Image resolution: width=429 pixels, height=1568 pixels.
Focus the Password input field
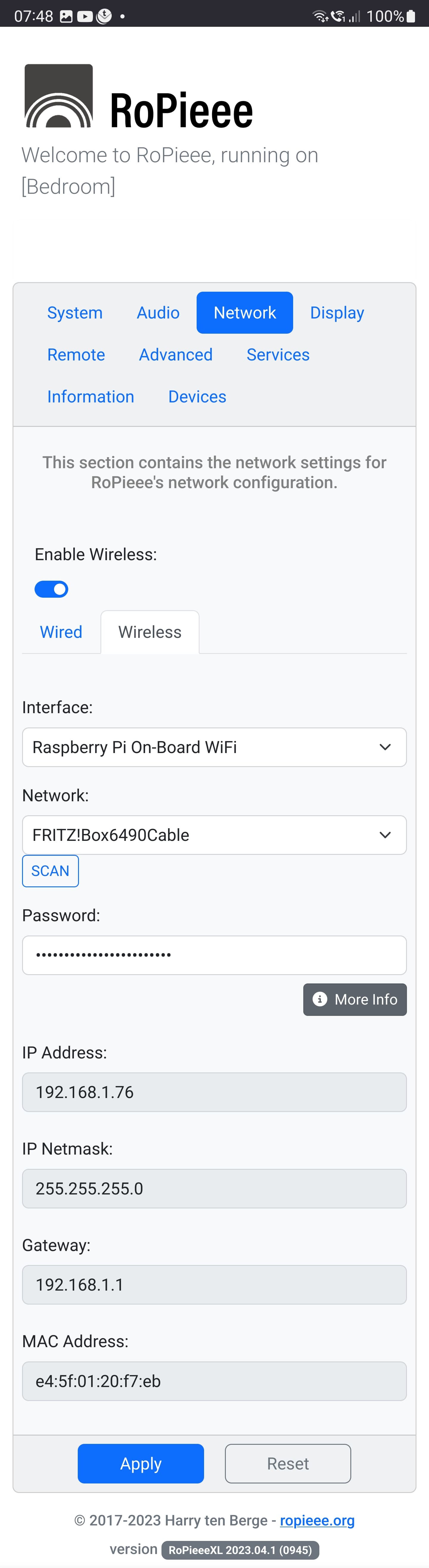click(214, 955)
